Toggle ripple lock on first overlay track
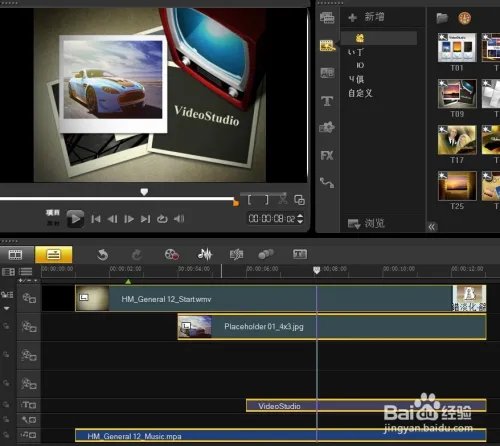The width and height of the screenshot is (500, 446). [x=6, y=326]
